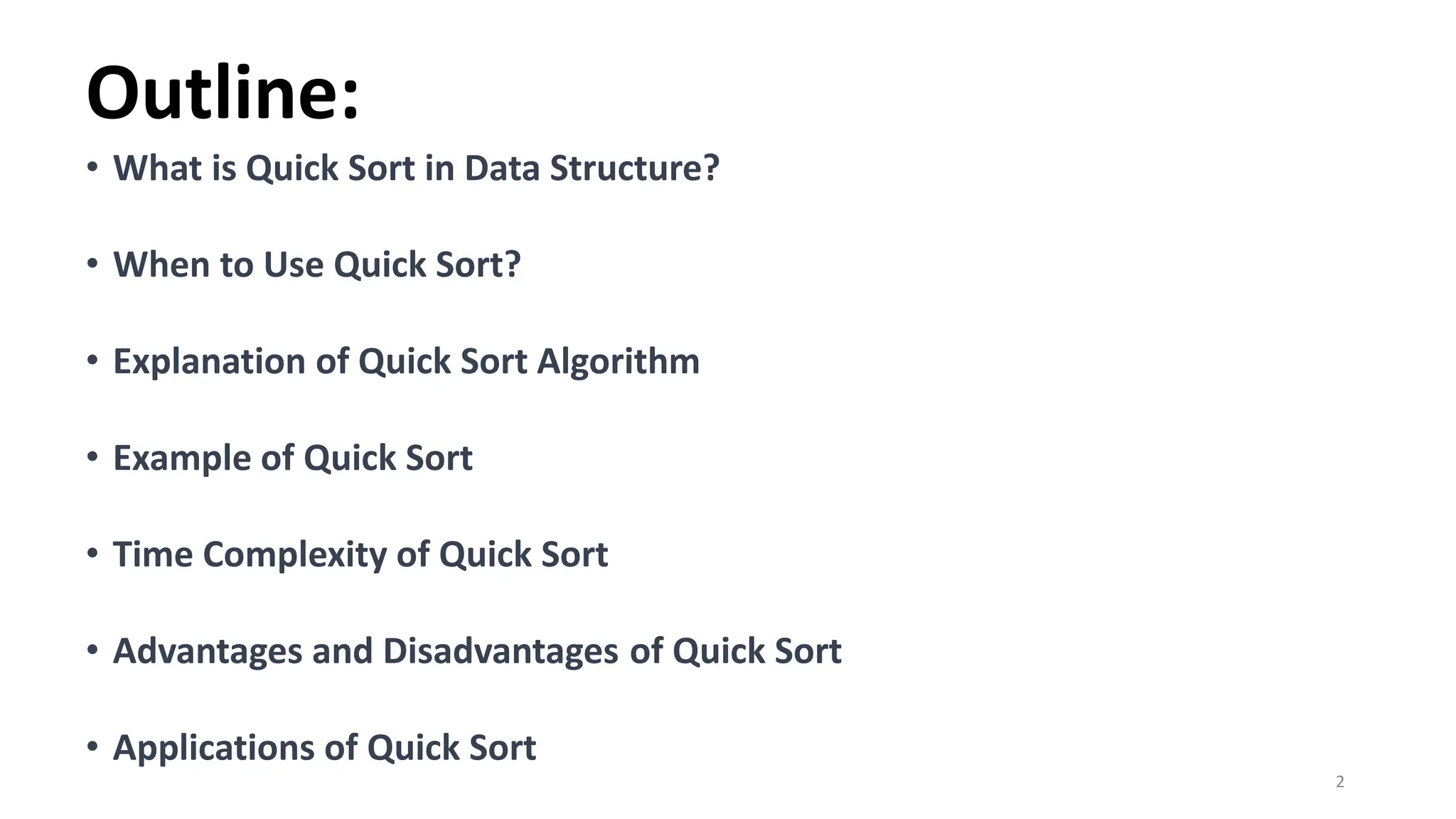Click the "Outline:" slide title

click(223, 94)
